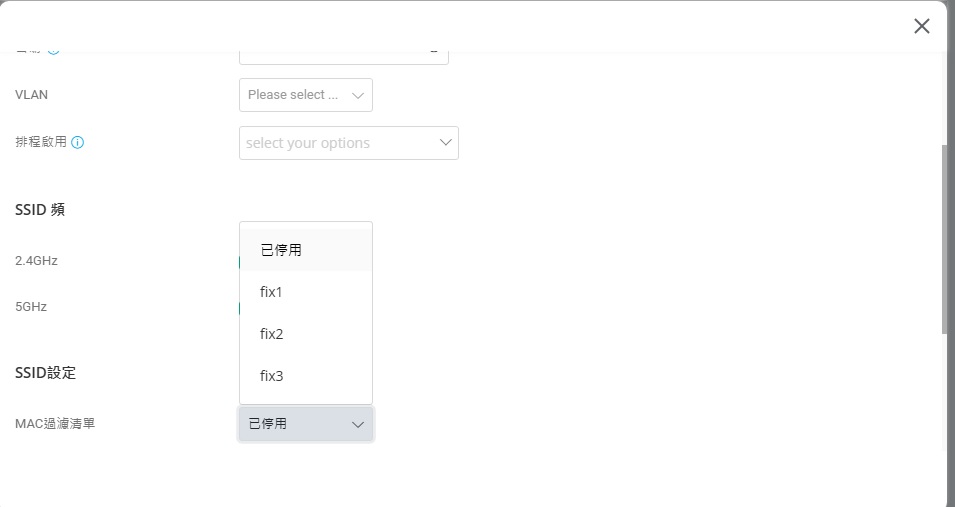
Task: Click the VLAN field label
Action: [x=31, y=95]
